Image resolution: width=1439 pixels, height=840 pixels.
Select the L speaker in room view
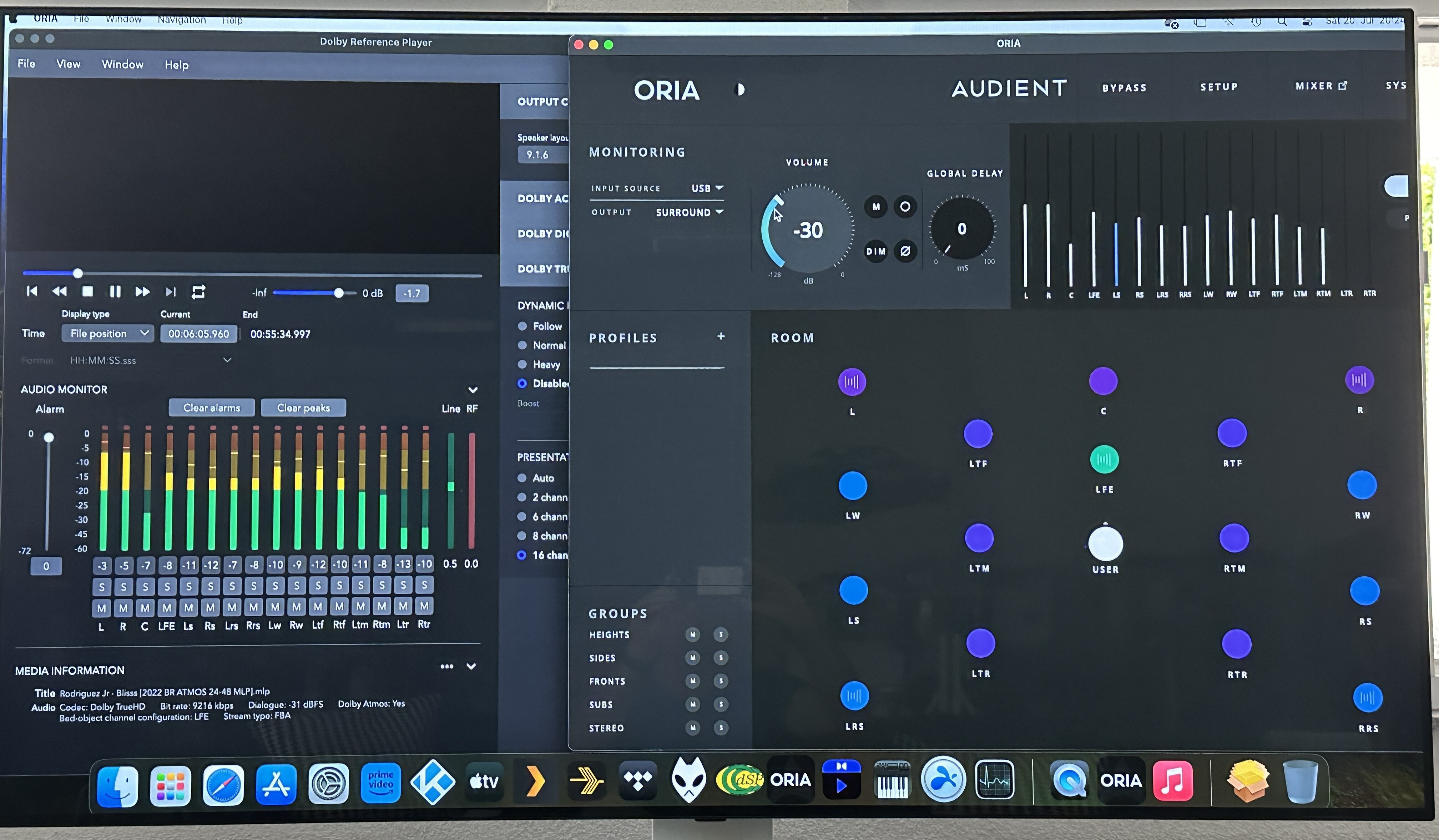pos(852,381)
